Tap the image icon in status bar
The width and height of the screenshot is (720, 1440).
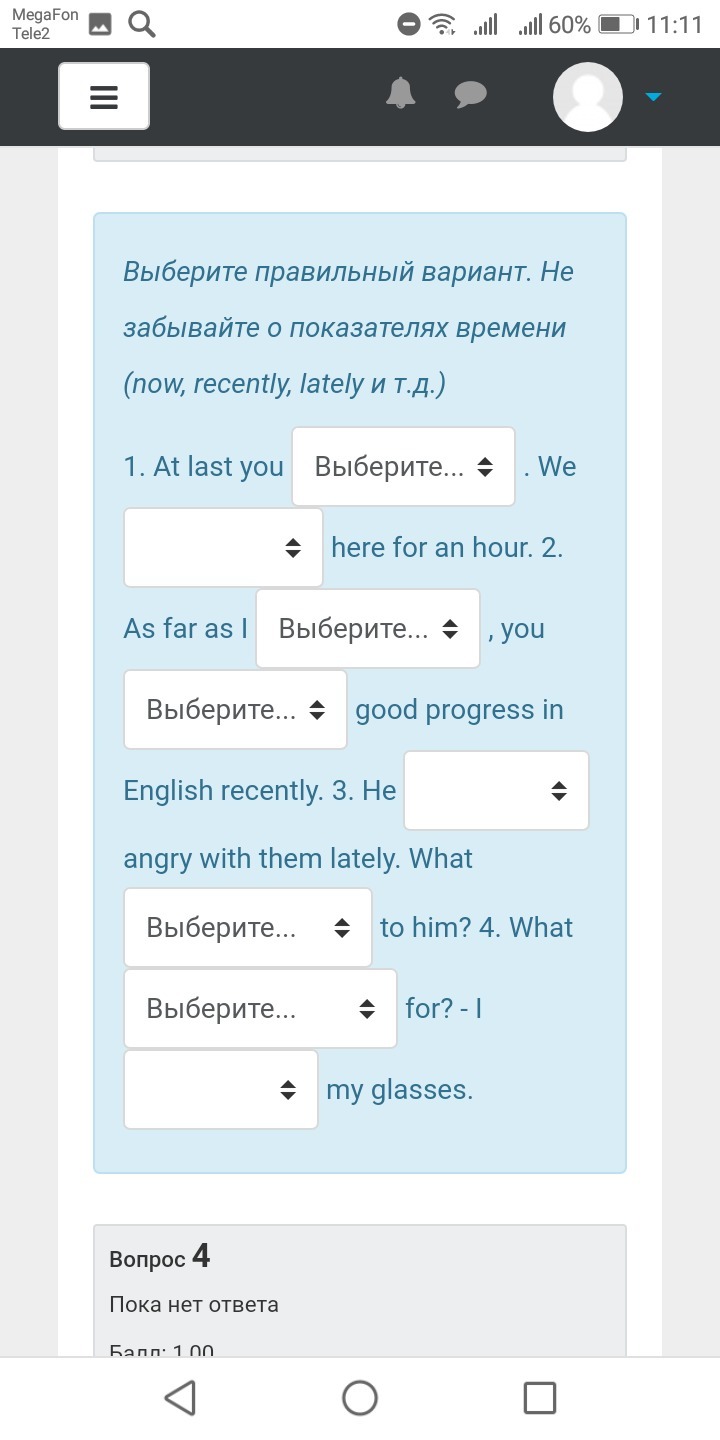point(100,25)
